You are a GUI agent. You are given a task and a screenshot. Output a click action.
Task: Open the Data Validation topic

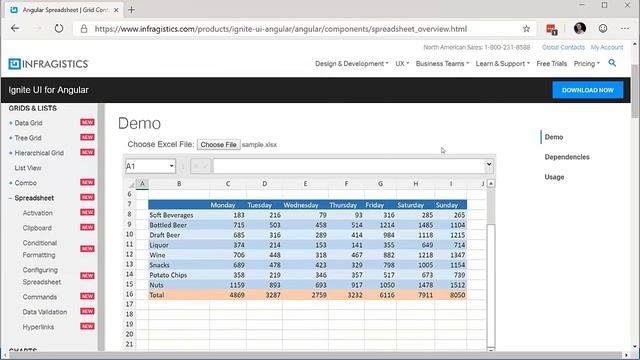pyautogui.click(x=45, y=311)
